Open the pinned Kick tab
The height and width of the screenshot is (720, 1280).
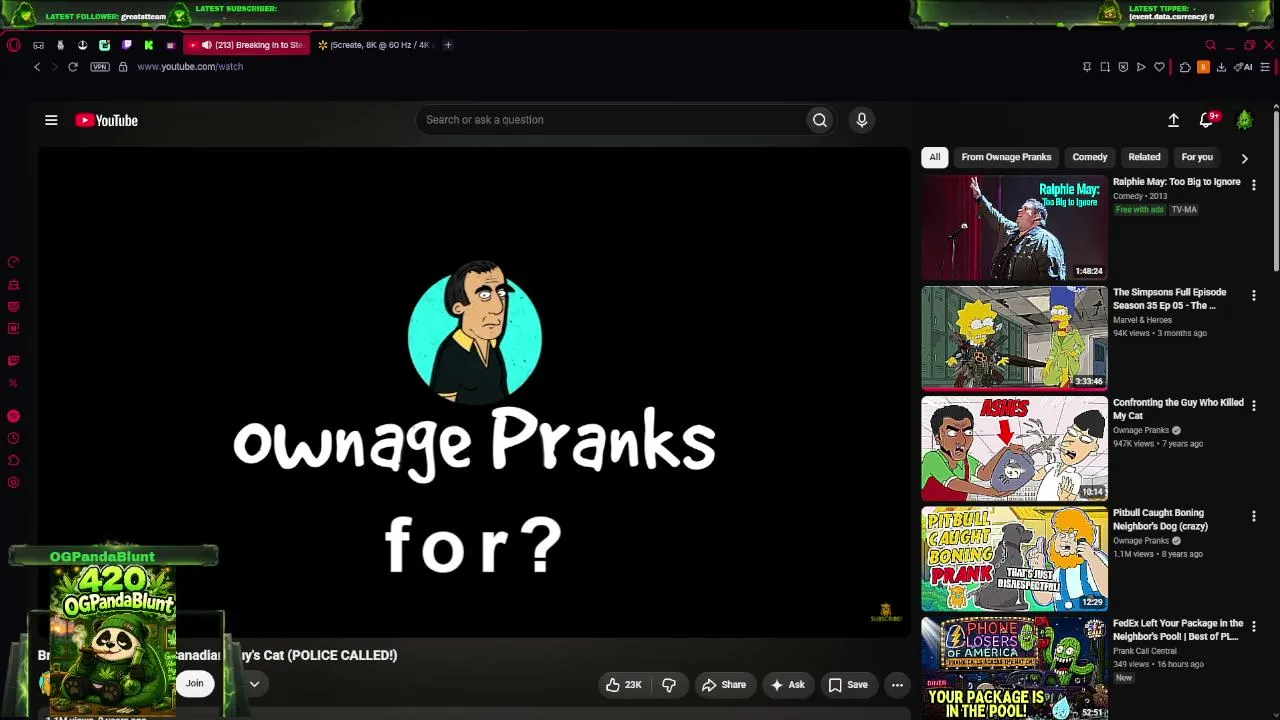(x=148, y=45)
